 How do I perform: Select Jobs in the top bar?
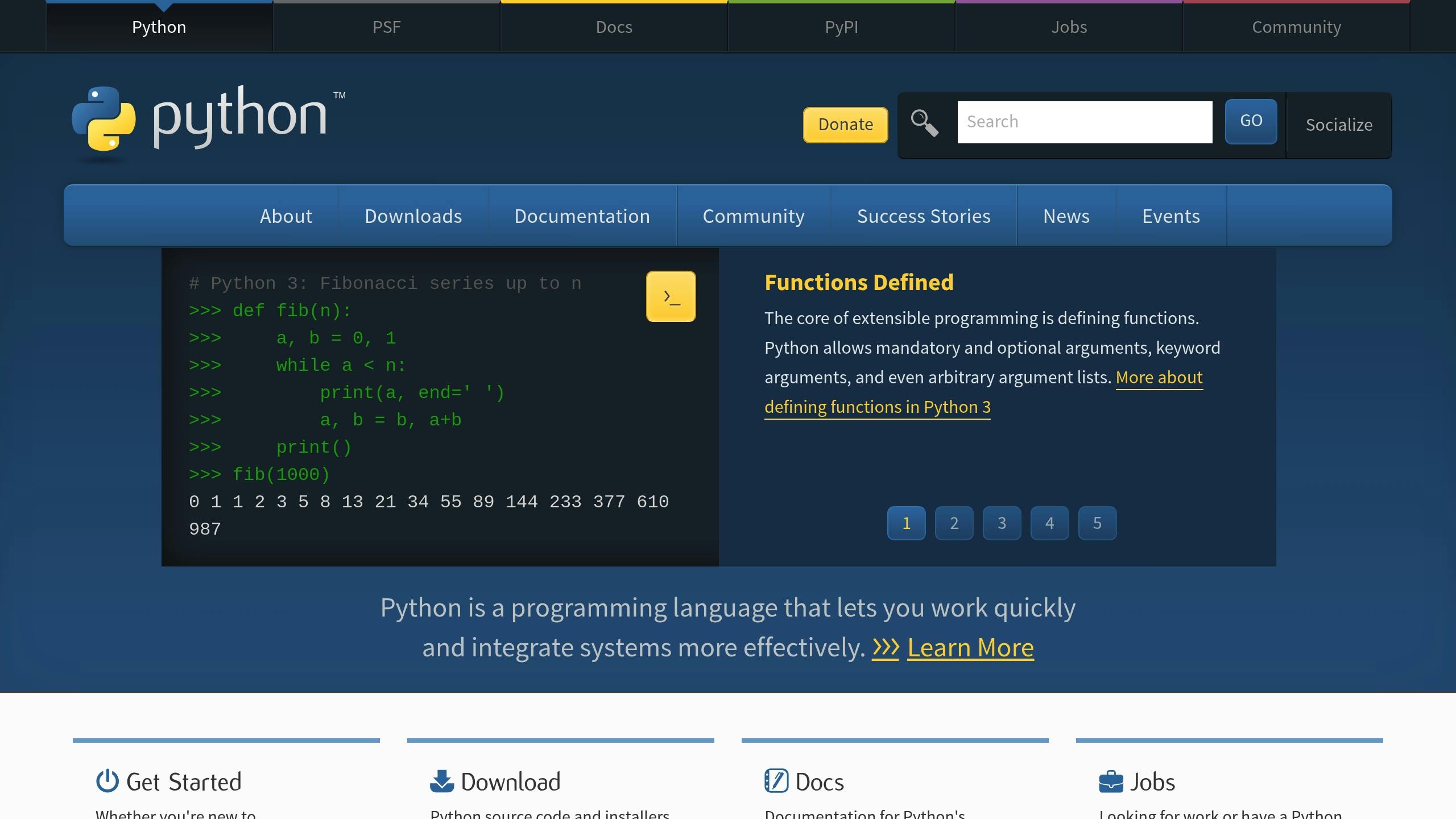click(1069, 27)
